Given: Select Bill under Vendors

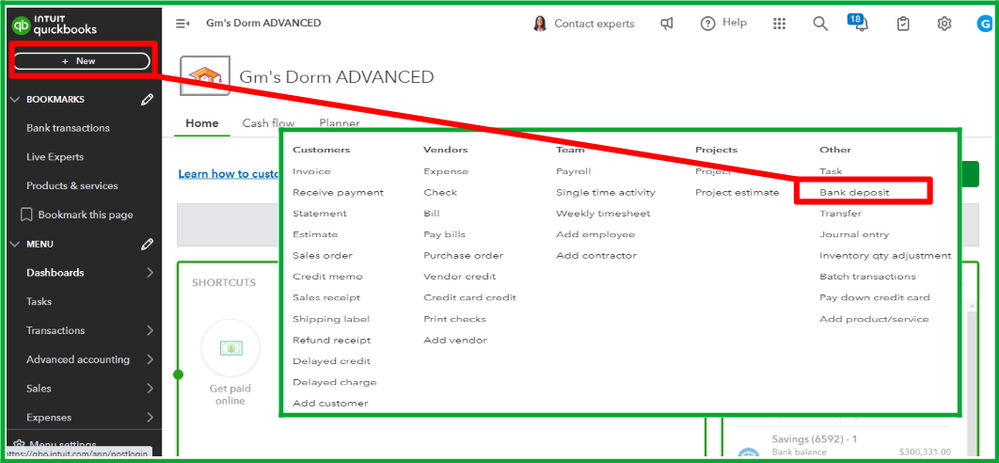Looking at the screenshot, I should point(431,213).
